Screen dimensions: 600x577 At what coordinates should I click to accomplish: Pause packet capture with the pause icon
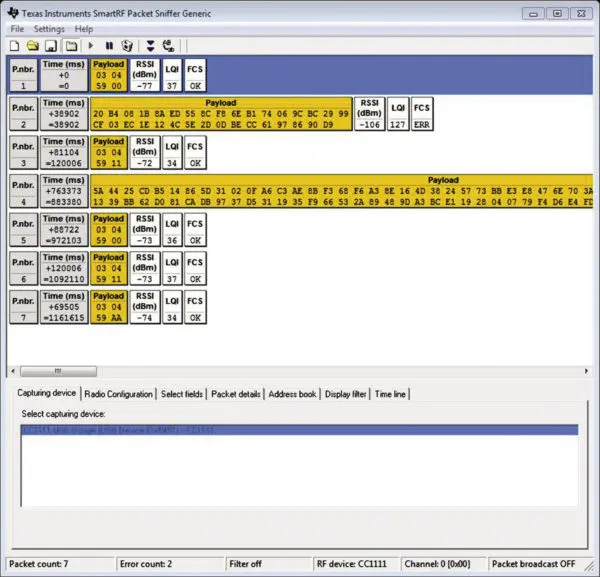tap(109, 46)
